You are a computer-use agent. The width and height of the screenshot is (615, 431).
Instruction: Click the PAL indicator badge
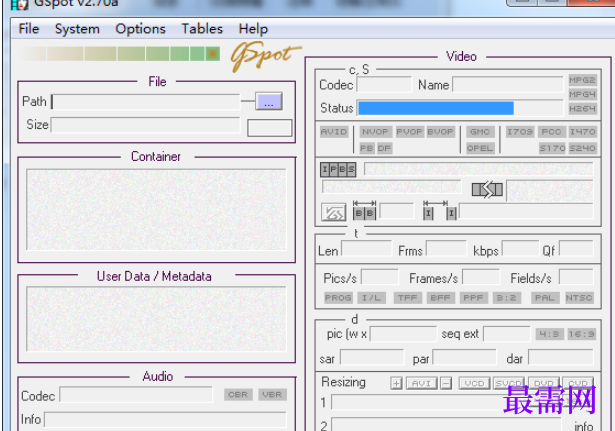pyautogui.click(x=545, y=298)
